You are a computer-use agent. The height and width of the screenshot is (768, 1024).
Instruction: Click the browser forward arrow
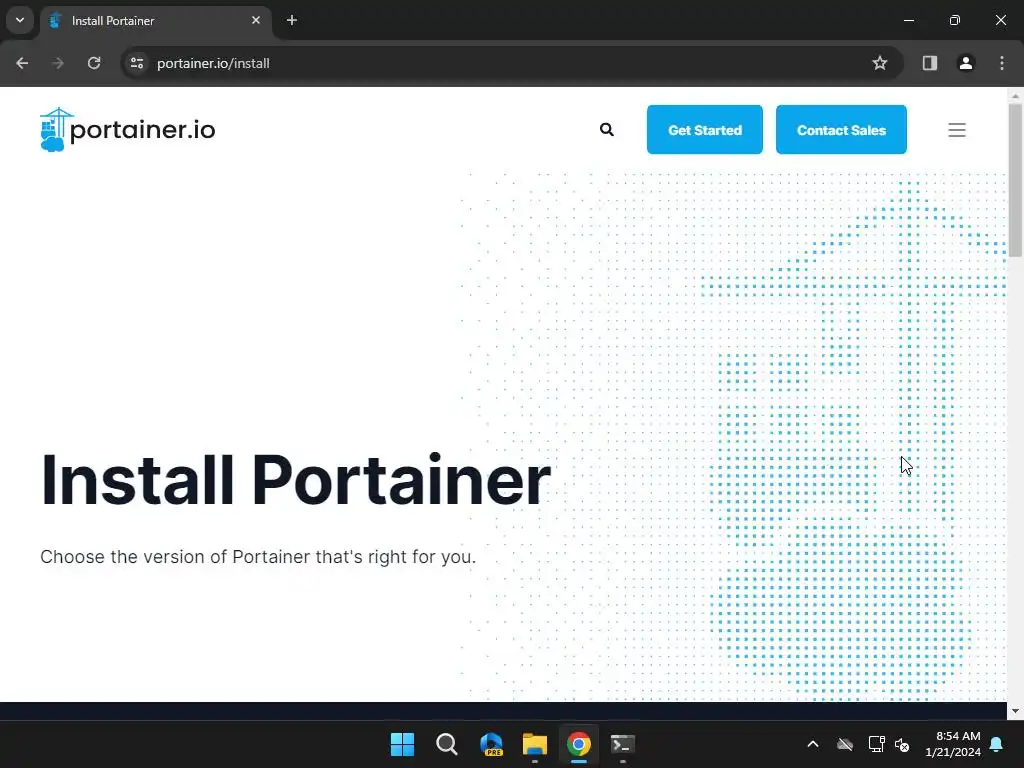[58, 63]
